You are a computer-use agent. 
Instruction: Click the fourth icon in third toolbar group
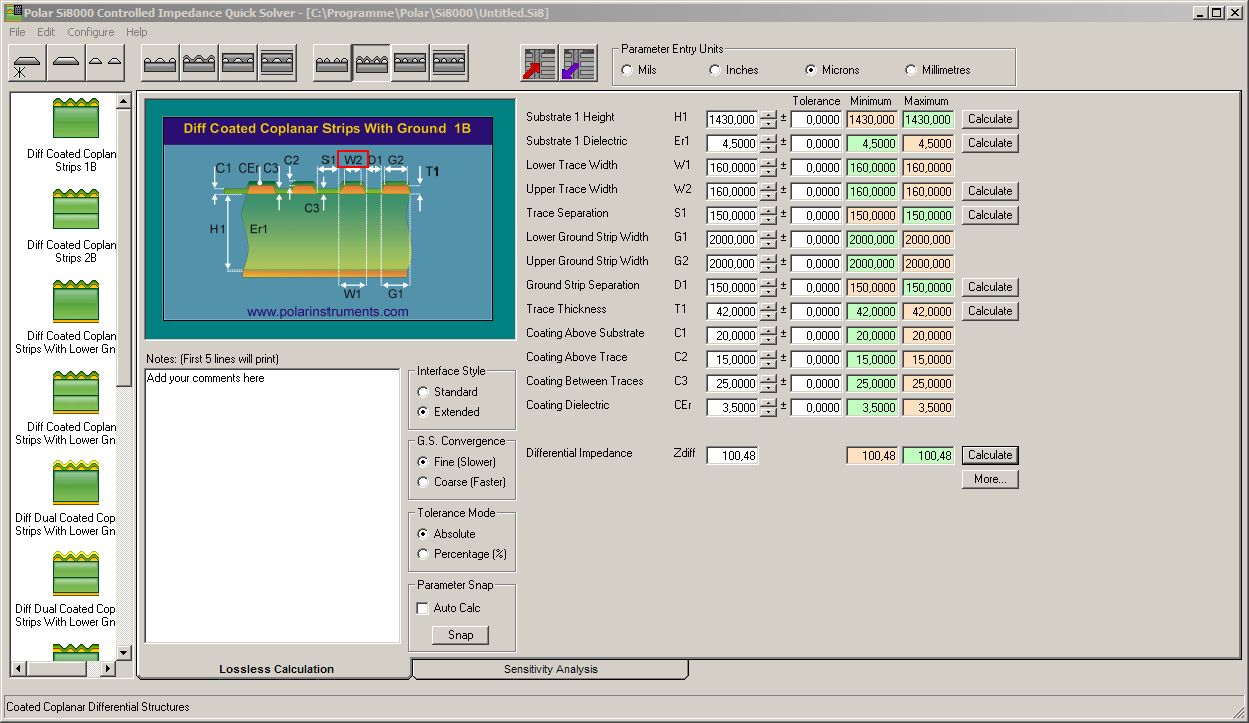449,63
